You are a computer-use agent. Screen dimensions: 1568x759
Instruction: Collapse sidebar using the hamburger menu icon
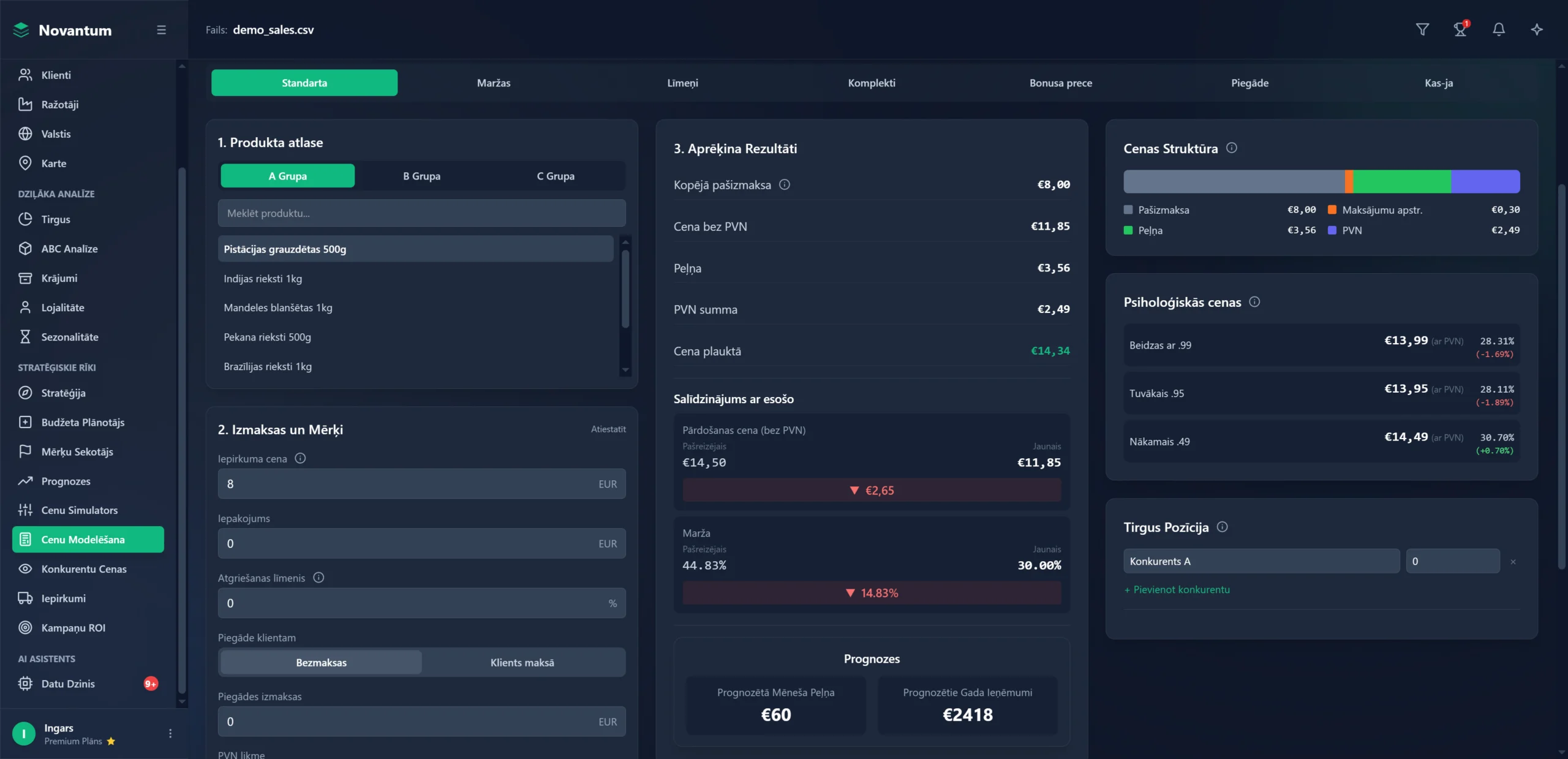(161, 30)
